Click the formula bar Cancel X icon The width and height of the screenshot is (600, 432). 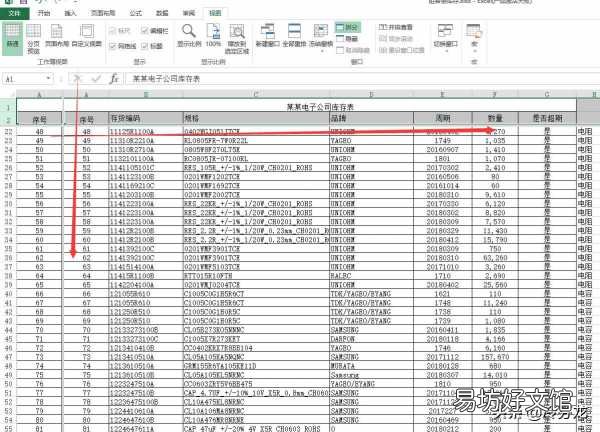pyautogui.click(x=77, y=79)
